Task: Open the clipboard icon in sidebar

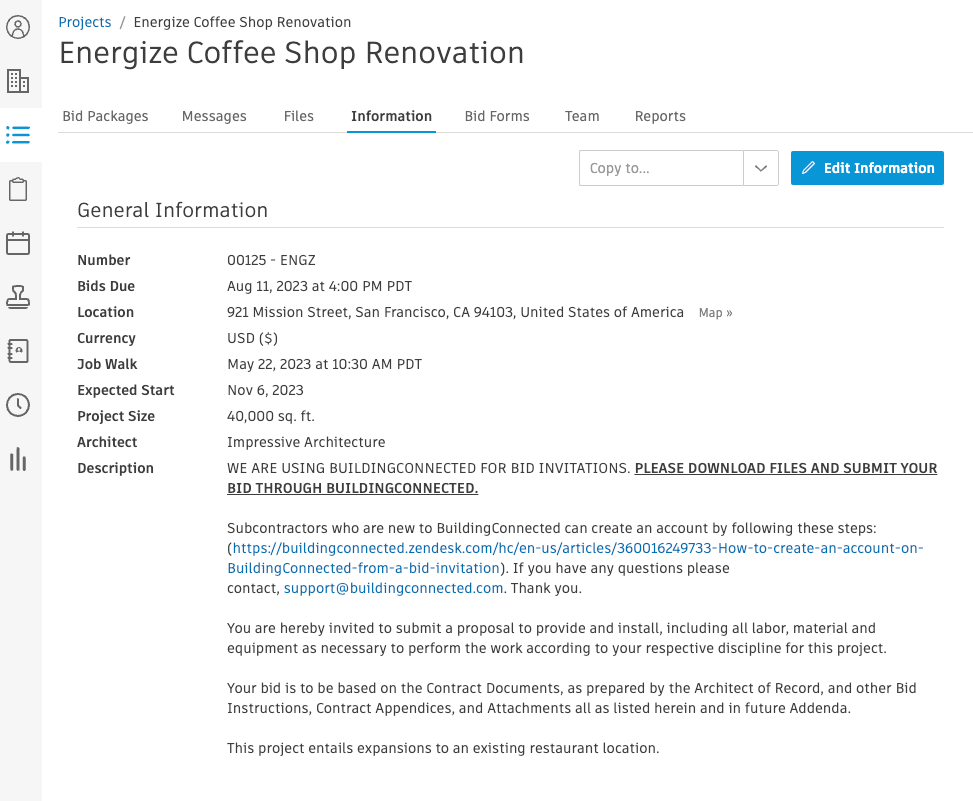Action: [x=18, y=189]
